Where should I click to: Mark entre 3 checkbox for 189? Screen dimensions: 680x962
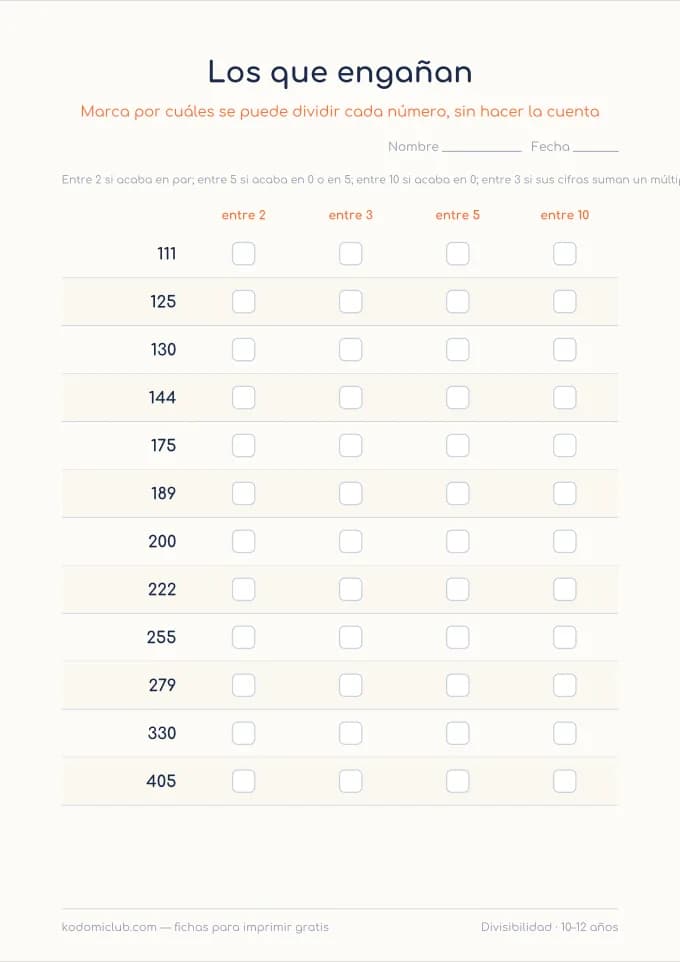350,493
